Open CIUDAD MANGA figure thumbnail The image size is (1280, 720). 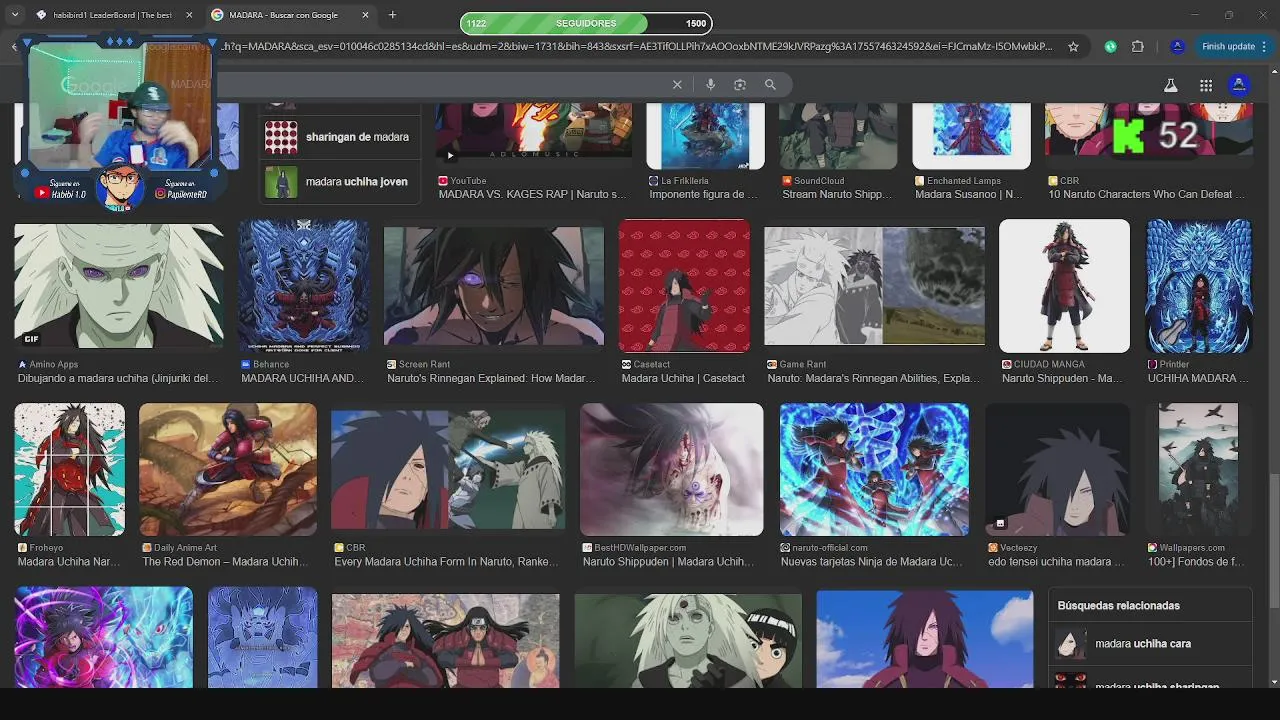1064,286
